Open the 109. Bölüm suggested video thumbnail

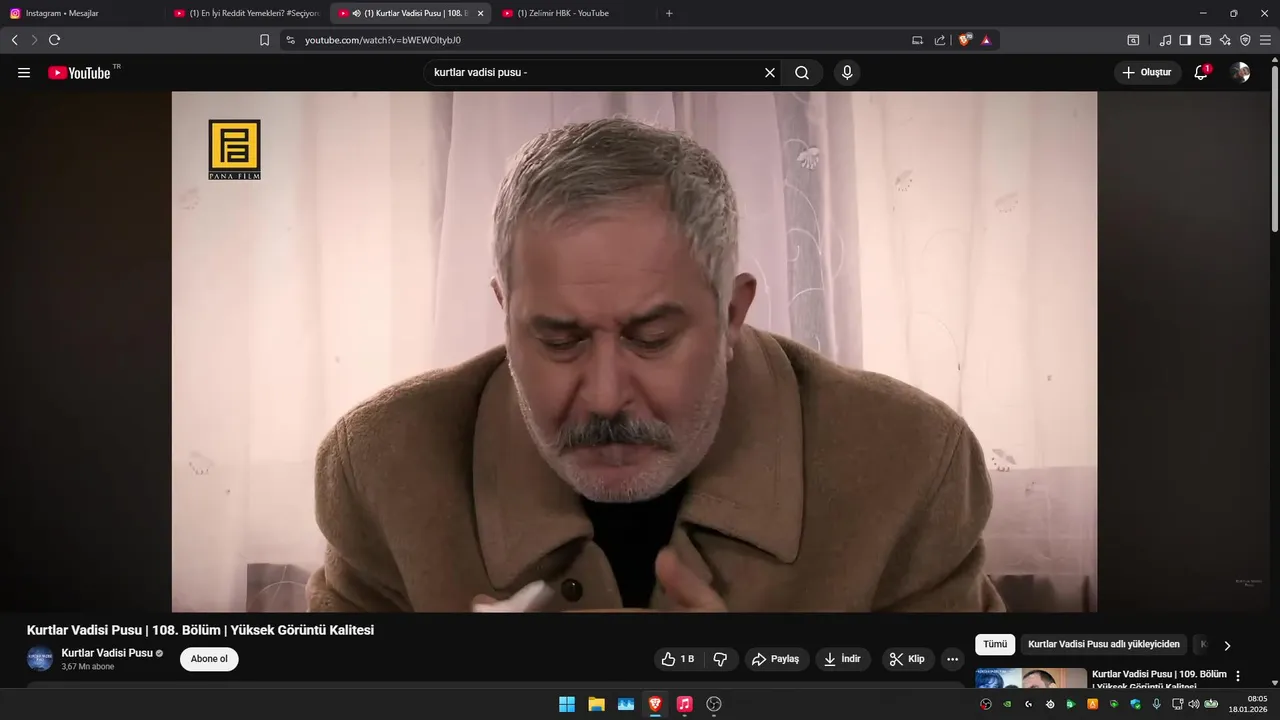[x=1031, y=678]
